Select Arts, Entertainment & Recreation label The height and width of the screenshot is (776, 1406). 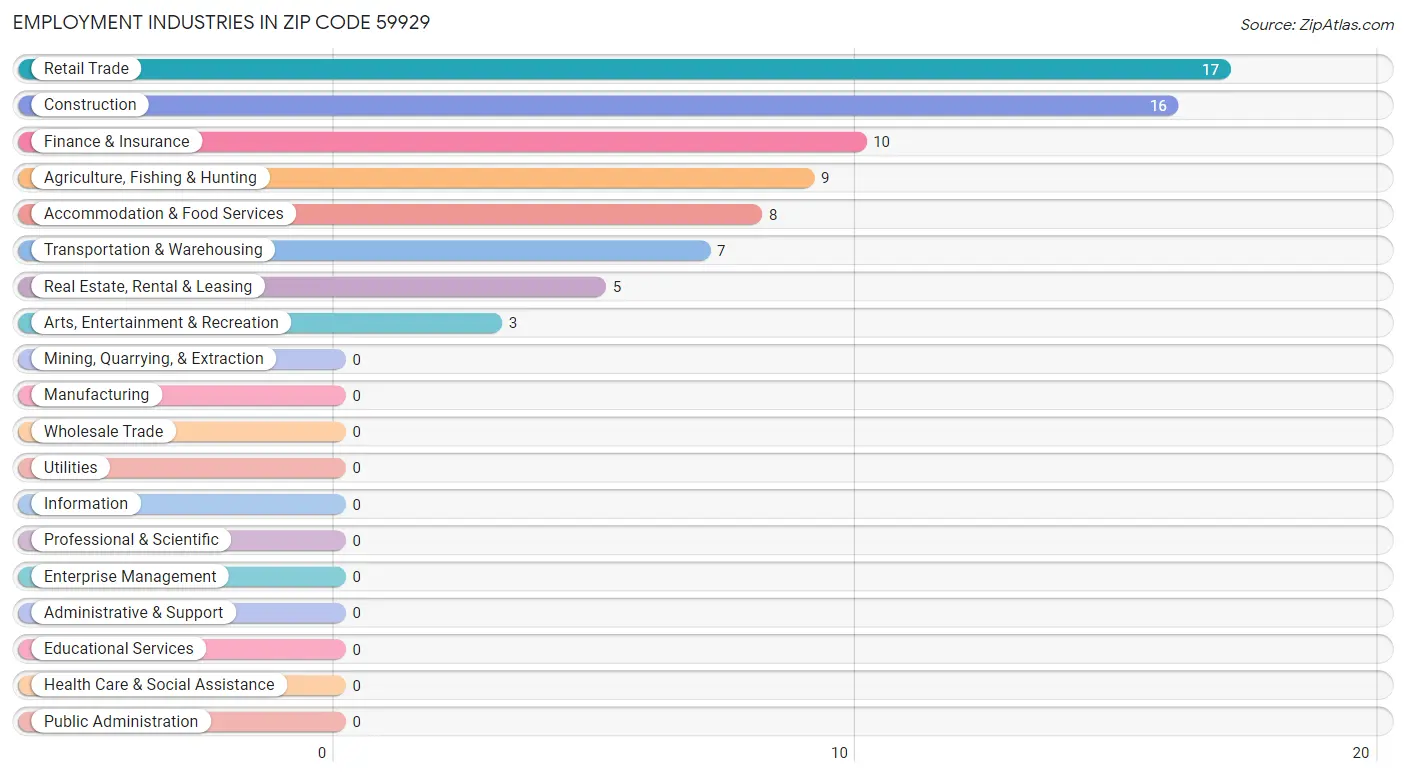click(x=161, y=323)
